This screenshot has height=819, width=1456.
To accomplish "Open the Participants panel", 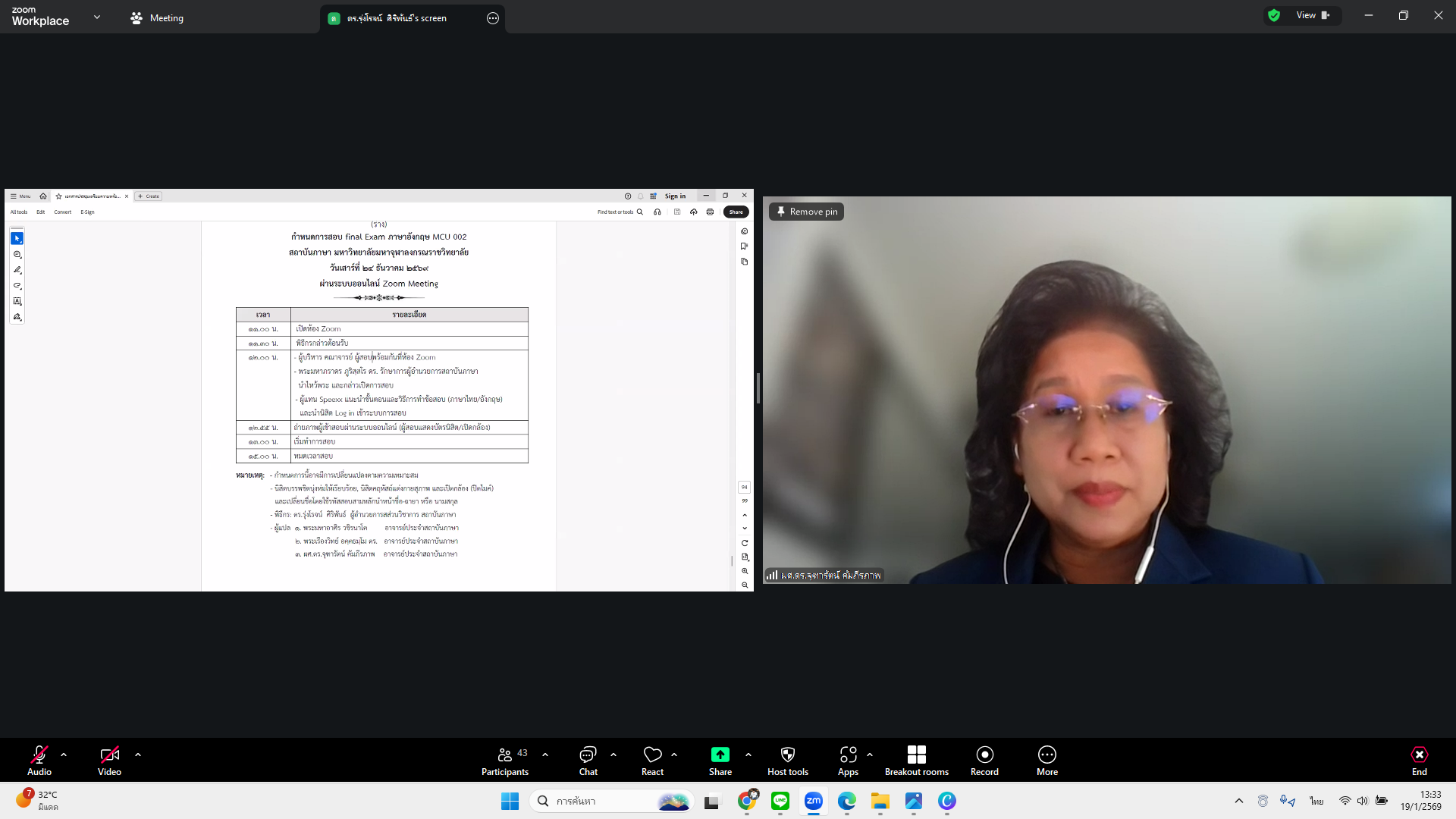I will [x=504, y=761].
